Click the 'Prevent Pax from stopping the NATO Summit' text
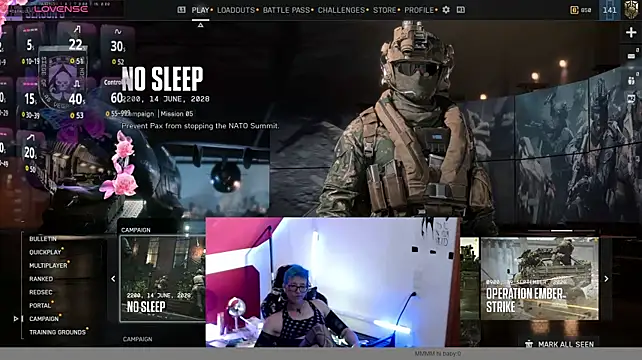Image resolution: width=642 pixels, height=360 pixels. coord(200,126)
